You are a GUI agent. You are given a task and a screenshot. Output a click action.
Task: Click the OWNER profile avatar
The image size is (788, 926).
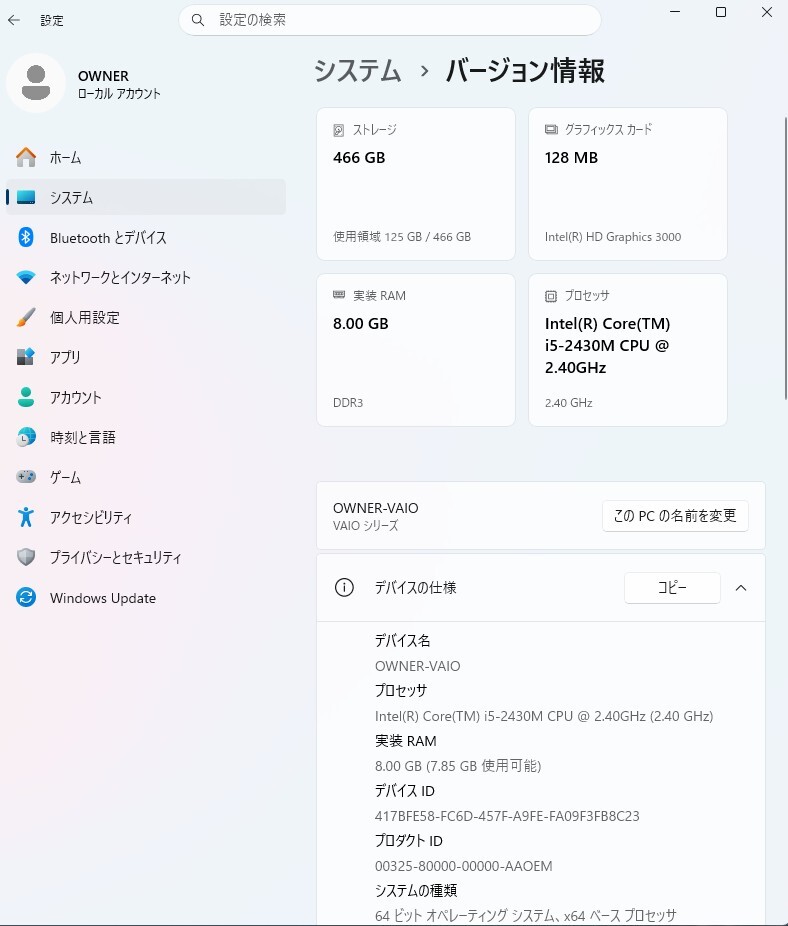[36, 83]
